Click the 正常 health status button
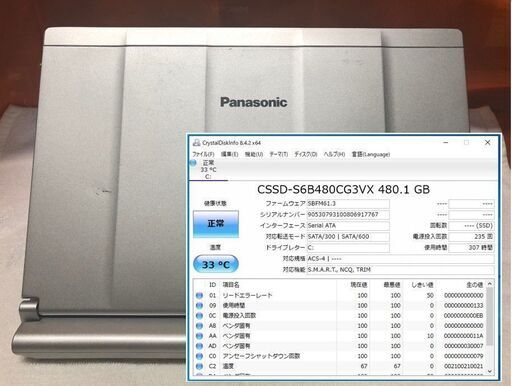The width and height of the screenshot is (512, 386). tap(216, 224)
